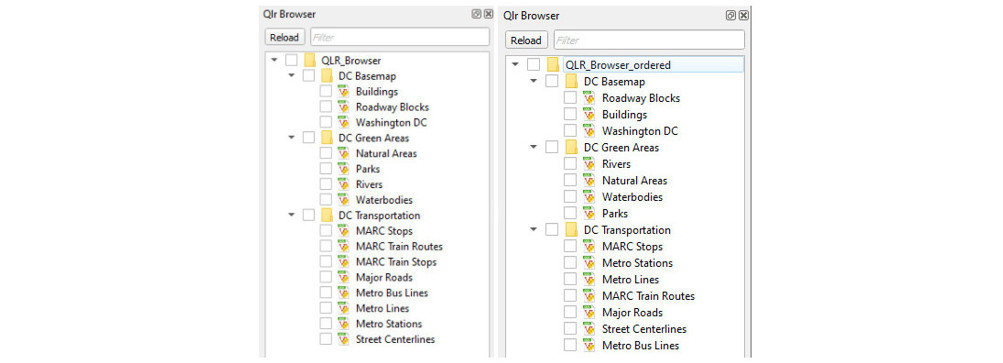Select 'DC Basemap' label in the QLR_Browser tree
1003x363 pixels.
pos(367,76)
